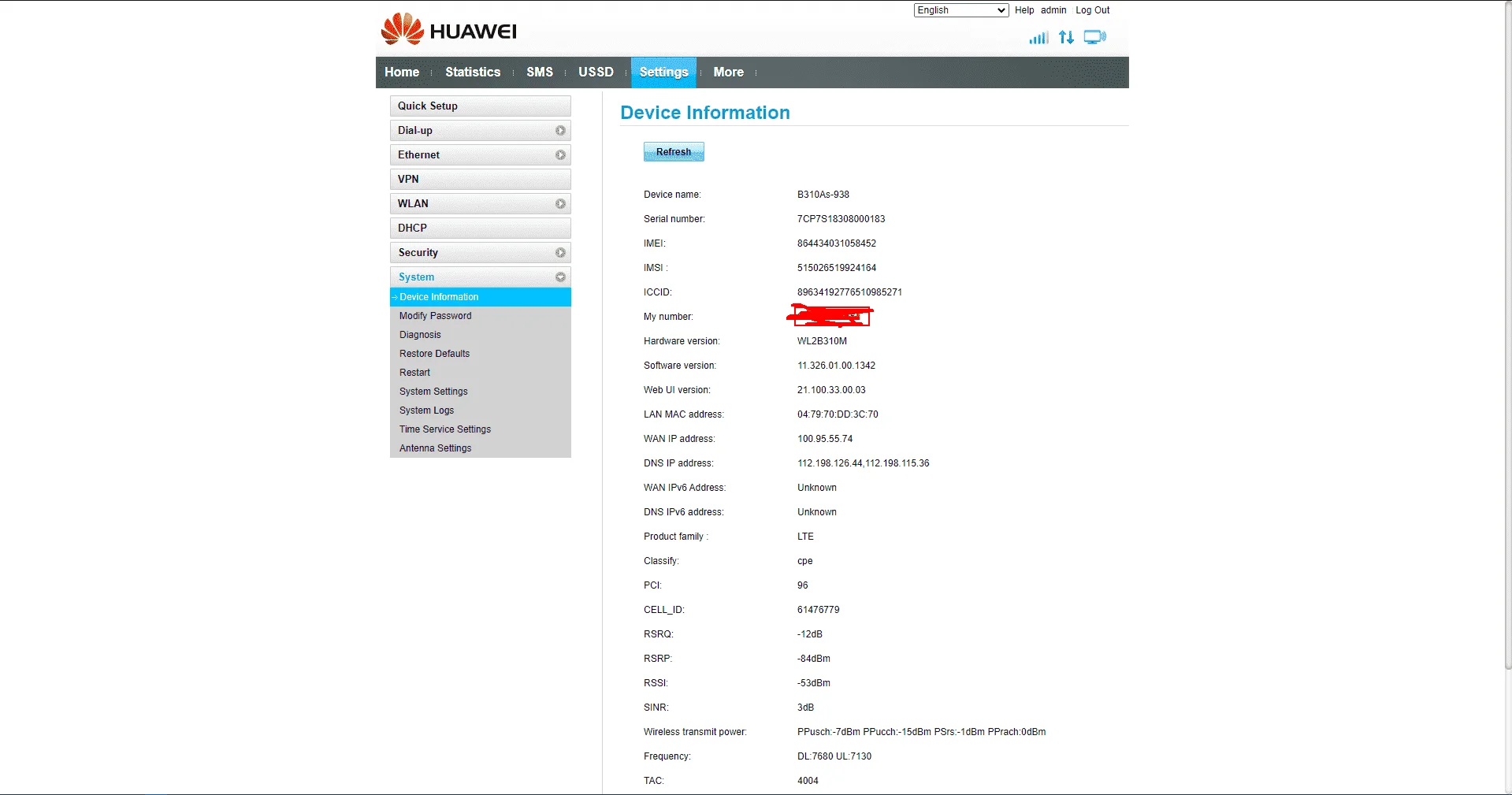This screenshot has width=1512, height=795.
Task: Open the Dial-up settings section
Action: pos(480,131)
